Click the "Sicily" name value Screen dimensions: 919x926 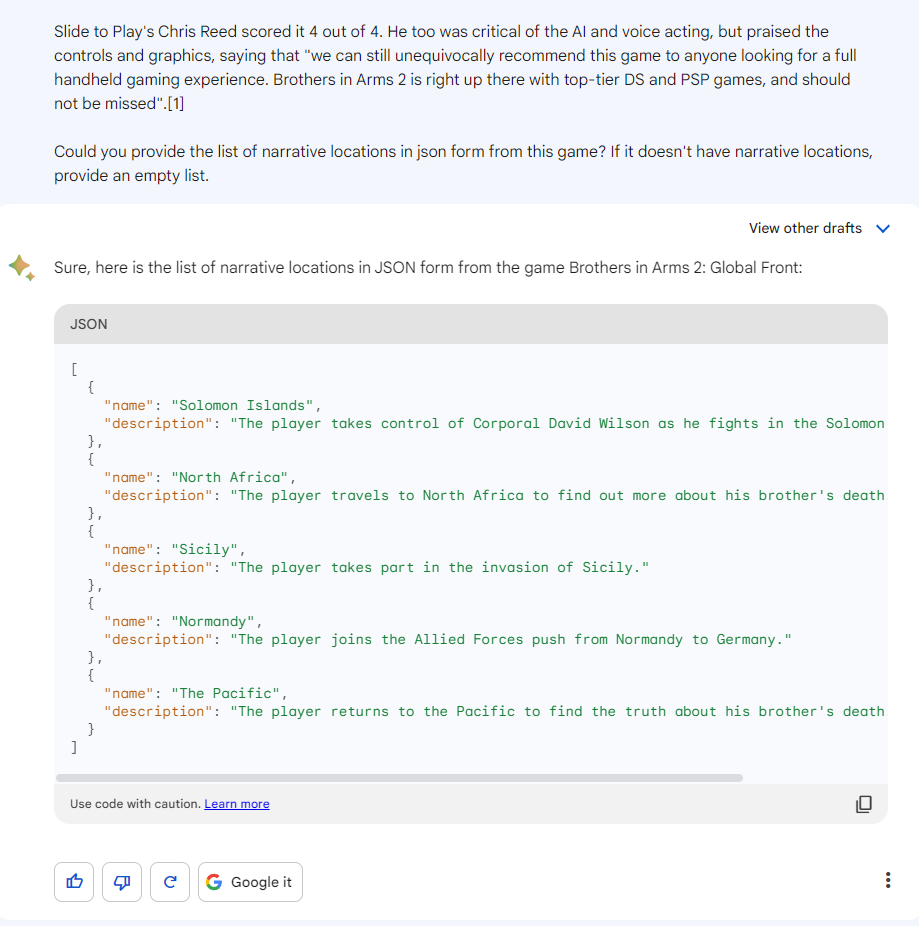click(x=204, y=549)
